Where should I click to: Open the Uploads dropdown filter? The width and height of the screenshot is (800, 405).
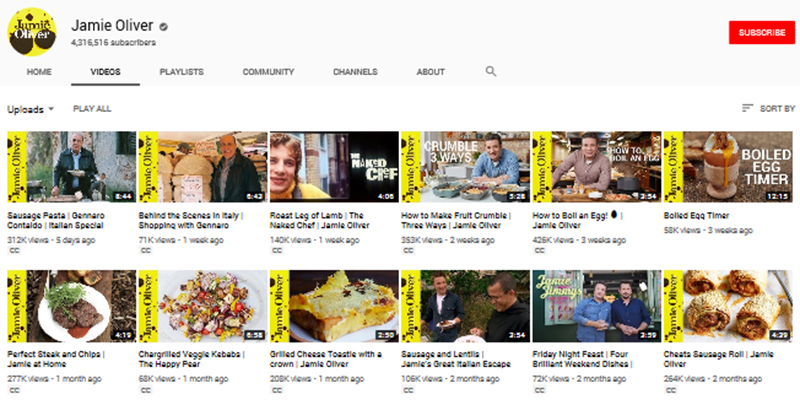tap(31, 109)
